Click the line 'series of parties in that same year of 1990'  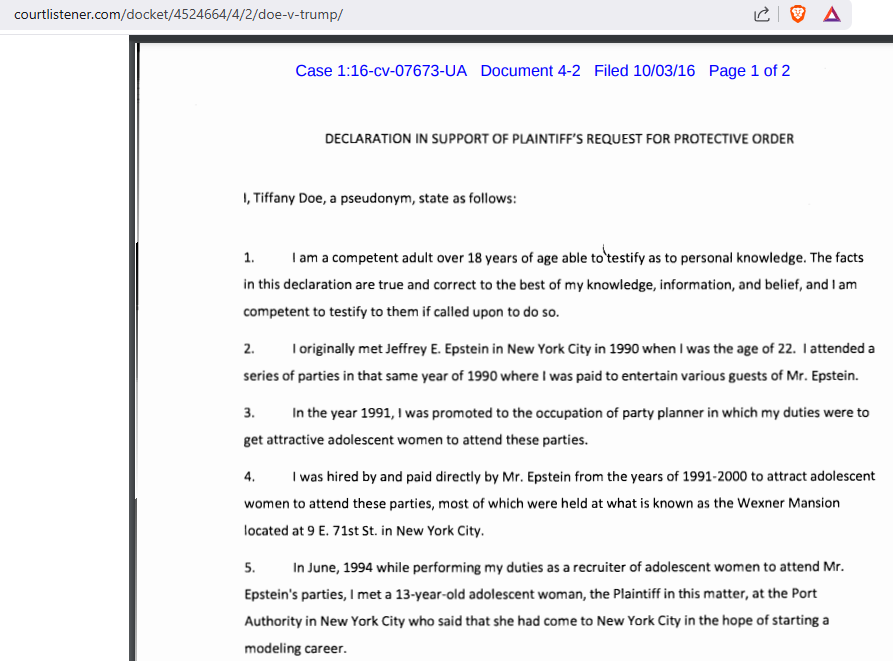[x=551, y=376]
